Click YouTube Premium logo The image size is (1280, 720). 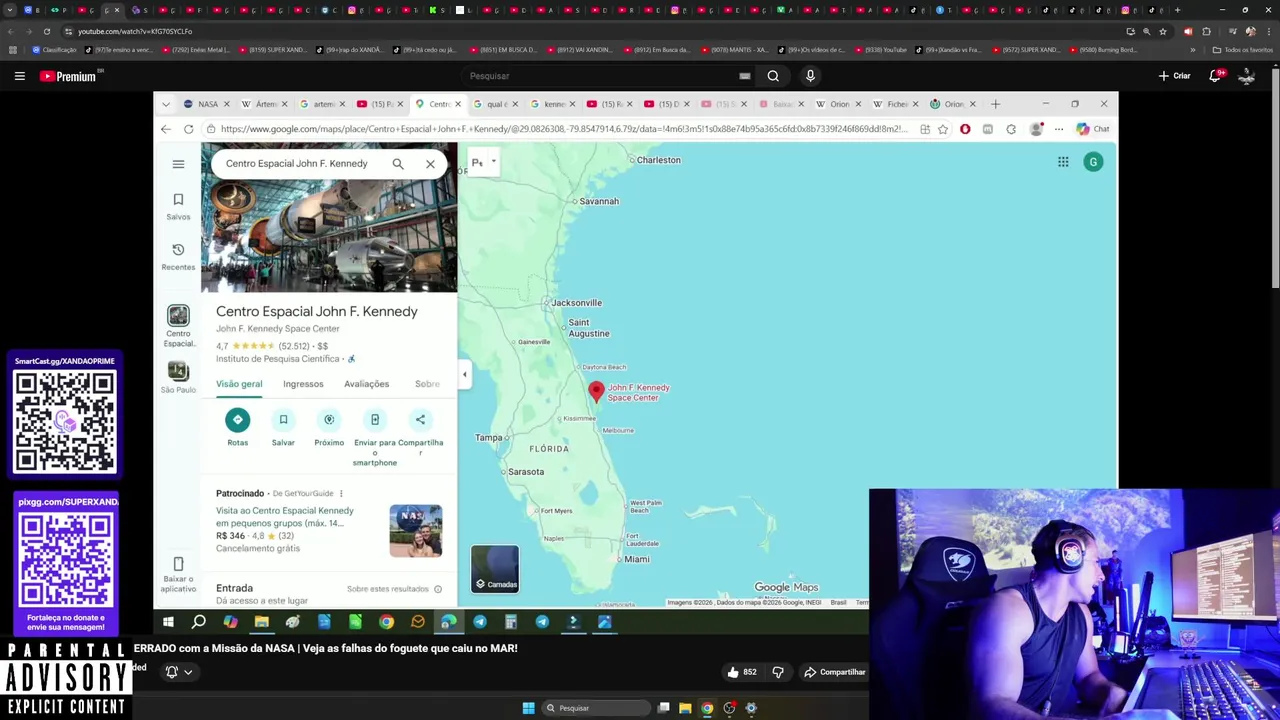coord(68,76)
